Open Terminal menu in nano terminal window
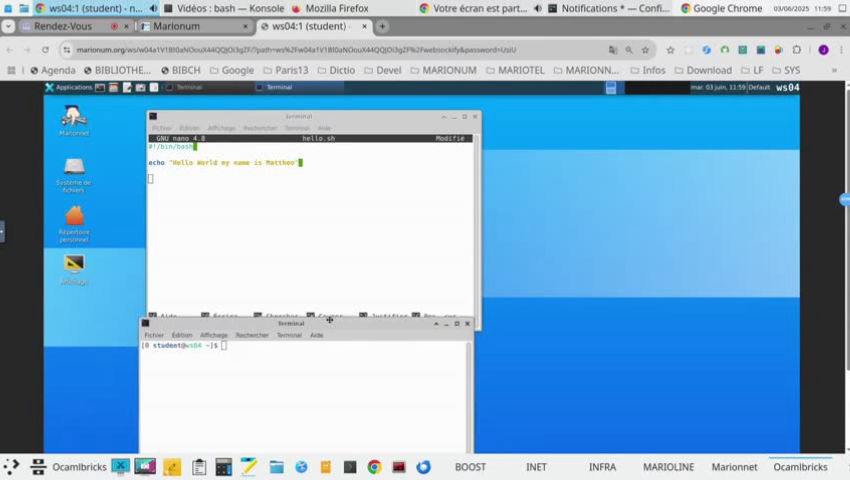The width and height of the screenshot is (850, 480). [x=297, y=128]
